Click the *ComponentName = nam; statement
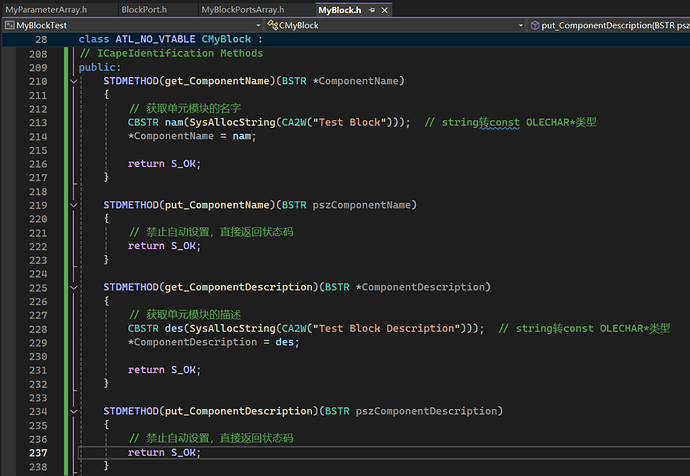The width and height of the screenshot is (690, 476). click(x=192, y=136)
